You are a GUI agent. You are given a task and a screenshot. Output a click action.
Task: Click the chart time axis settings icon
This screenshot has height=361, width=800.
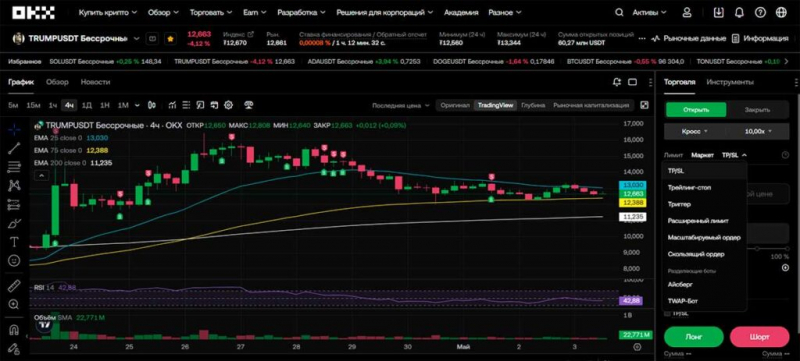(637, 347)
